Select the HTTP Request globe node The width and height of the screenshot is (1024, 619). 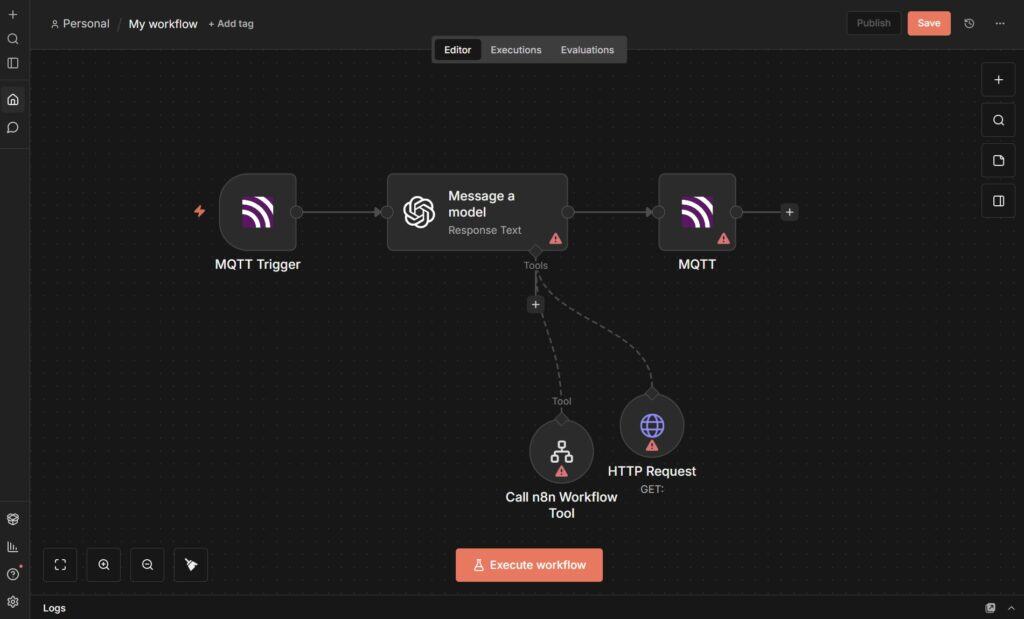[x=651, y=426]
